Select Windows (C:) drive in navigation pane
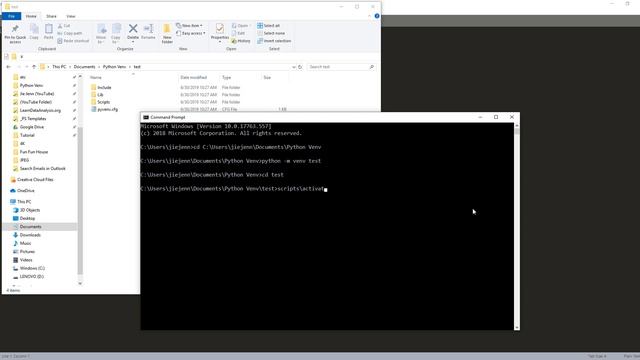 tap(32, 268)
